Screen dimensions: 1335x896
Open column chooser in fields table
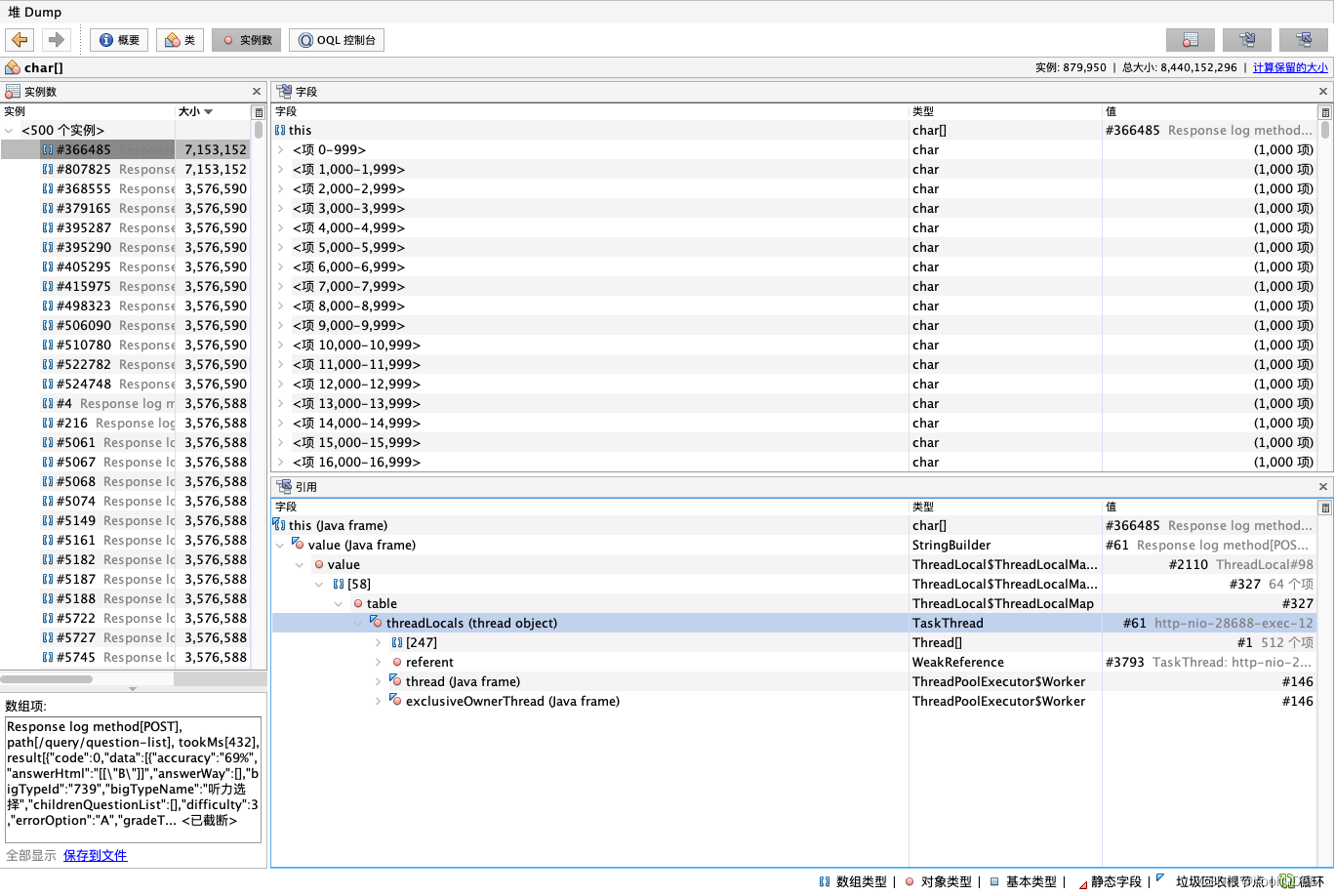click(x=1325, y=112)
